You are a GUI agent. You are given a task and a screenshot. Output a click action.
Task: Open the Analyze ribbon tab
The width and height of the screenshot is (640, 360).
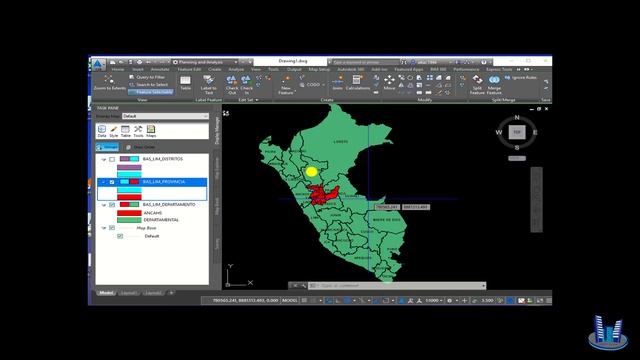point(236,69)
